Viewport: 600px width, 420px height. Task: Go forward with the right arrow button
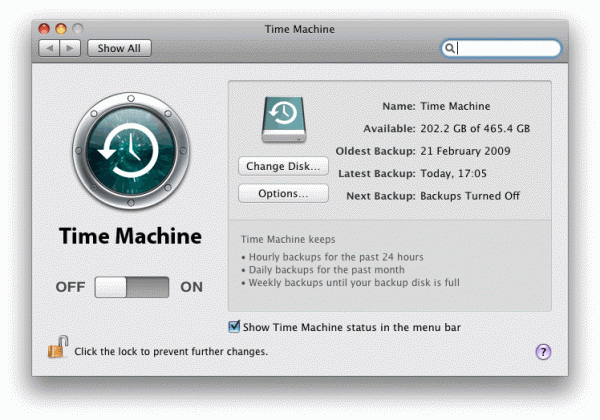coord(70,48)
